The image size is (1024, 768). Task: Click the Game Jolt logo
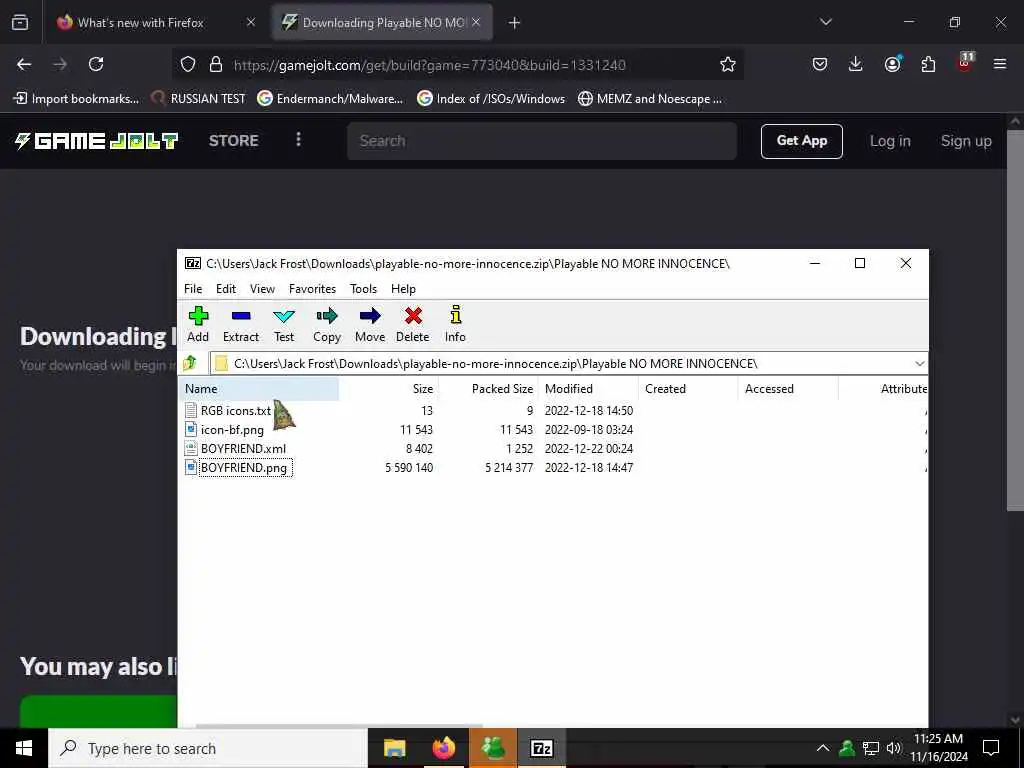(x=96, y=140)
